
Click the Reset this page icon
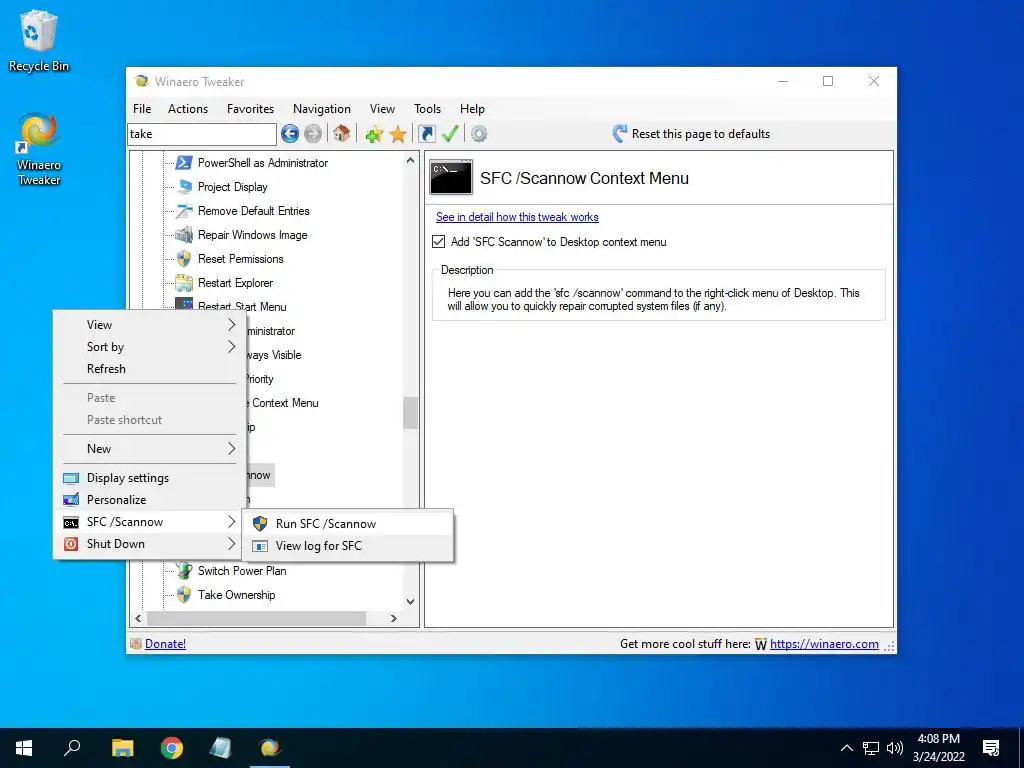pyautogui.click(x=620, y=134)
